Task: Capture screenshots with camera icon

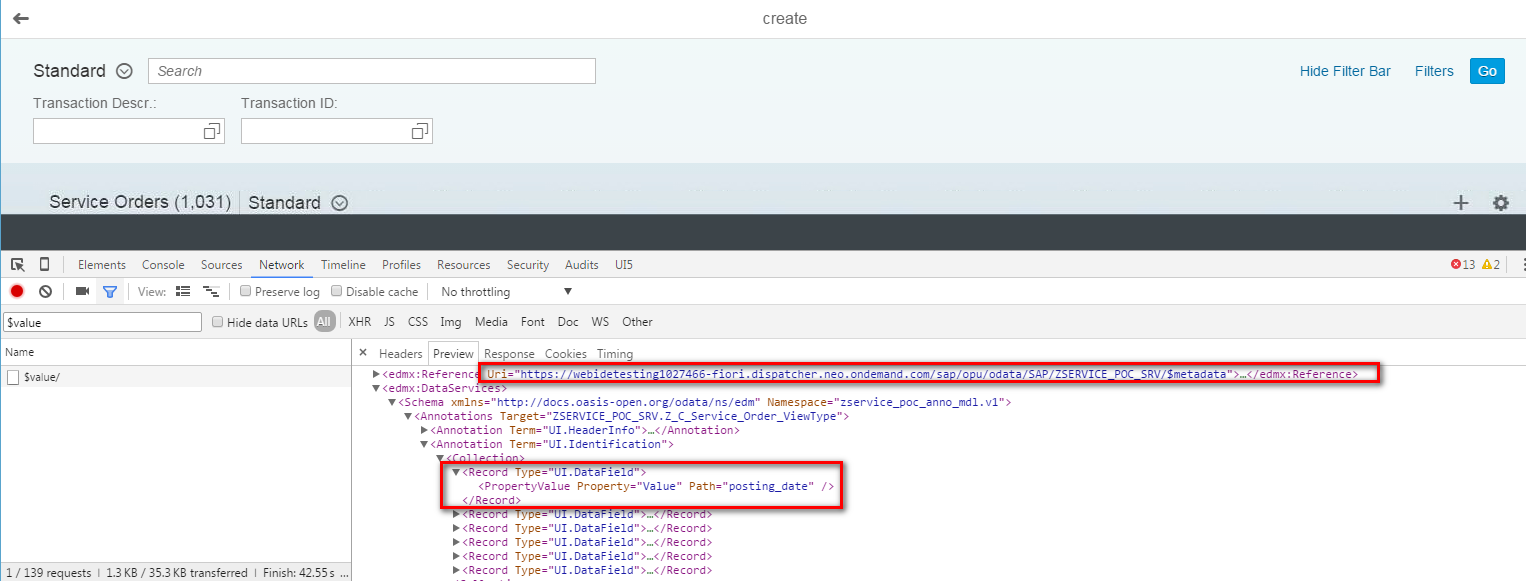Action: pos(82,292)
